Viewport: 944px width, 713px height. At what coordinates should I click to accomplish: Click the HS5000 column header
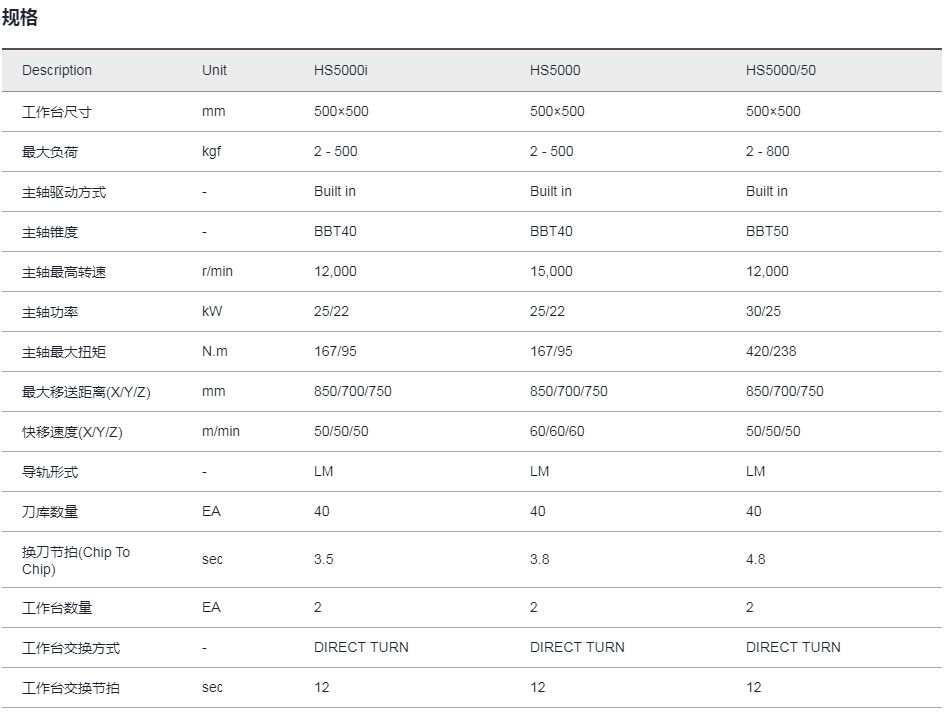[x=555, y=70]
